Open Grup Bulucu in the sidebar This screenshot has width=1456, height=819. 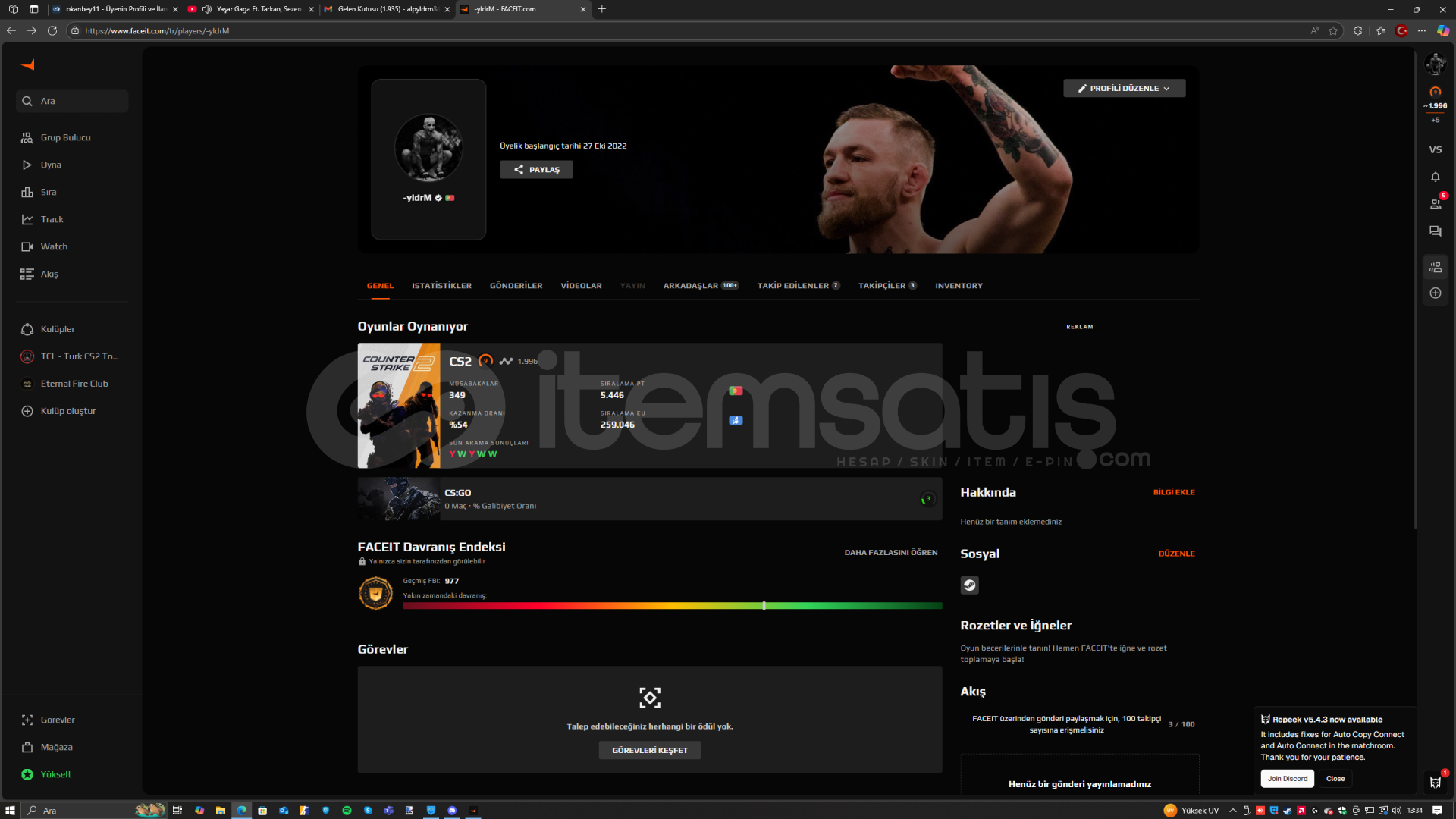click(65, 137)
